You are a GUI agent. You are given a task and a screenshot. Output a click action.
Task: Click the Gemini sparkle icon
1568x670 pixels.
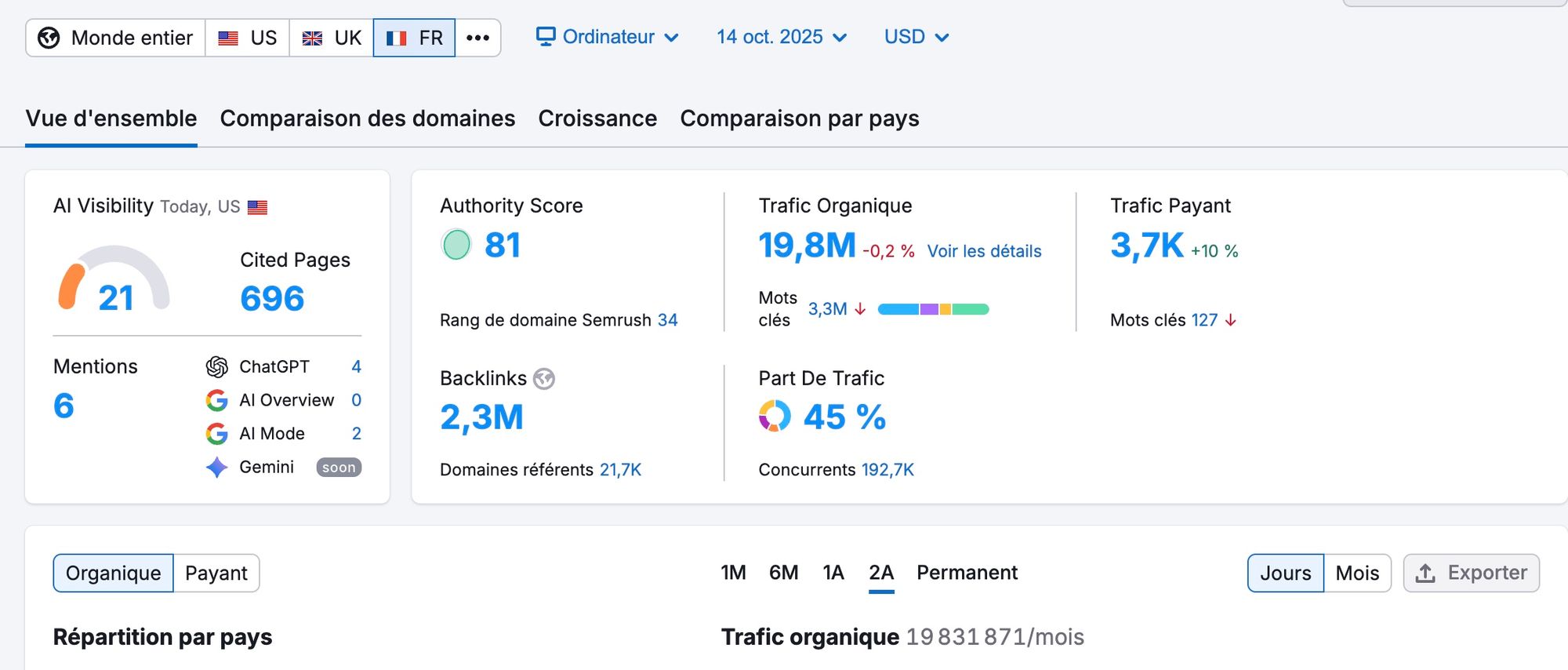point(216,468)
